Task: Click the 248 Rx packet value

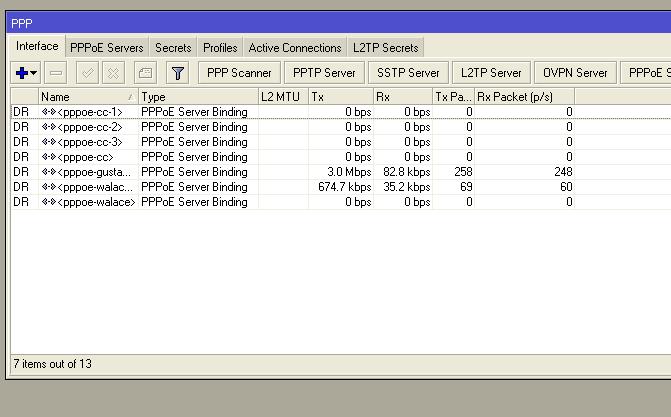Action: 563,172
